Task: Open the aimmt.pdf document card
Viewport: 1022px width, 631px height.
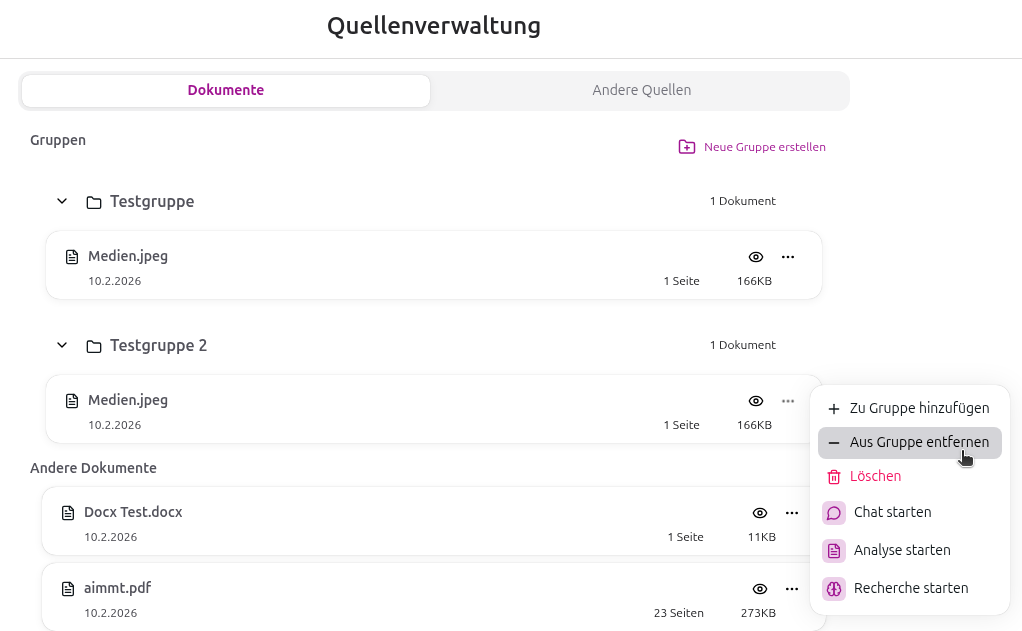Action: click(x=400, y=598)
